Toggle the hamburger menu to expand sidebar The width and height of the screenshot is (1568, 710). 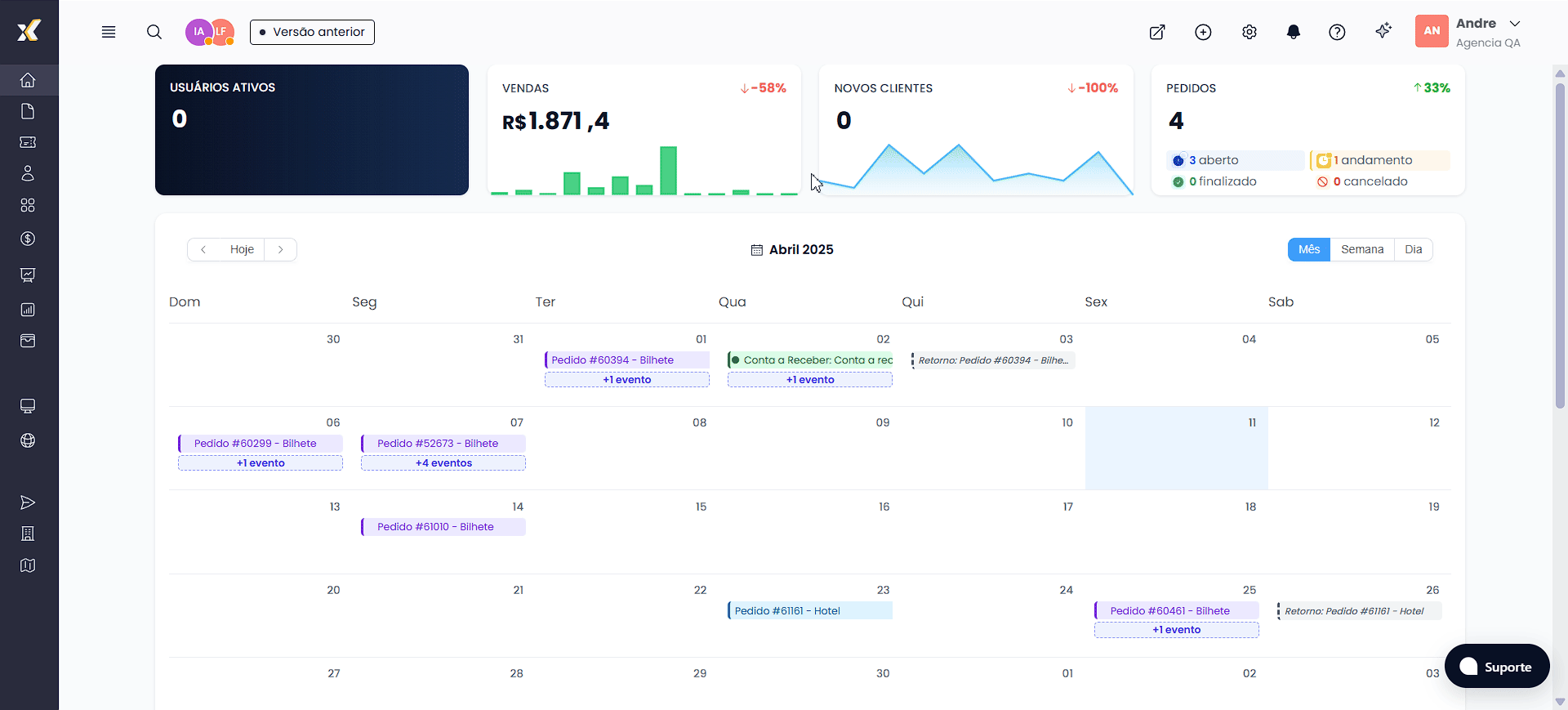coord(109,32)
